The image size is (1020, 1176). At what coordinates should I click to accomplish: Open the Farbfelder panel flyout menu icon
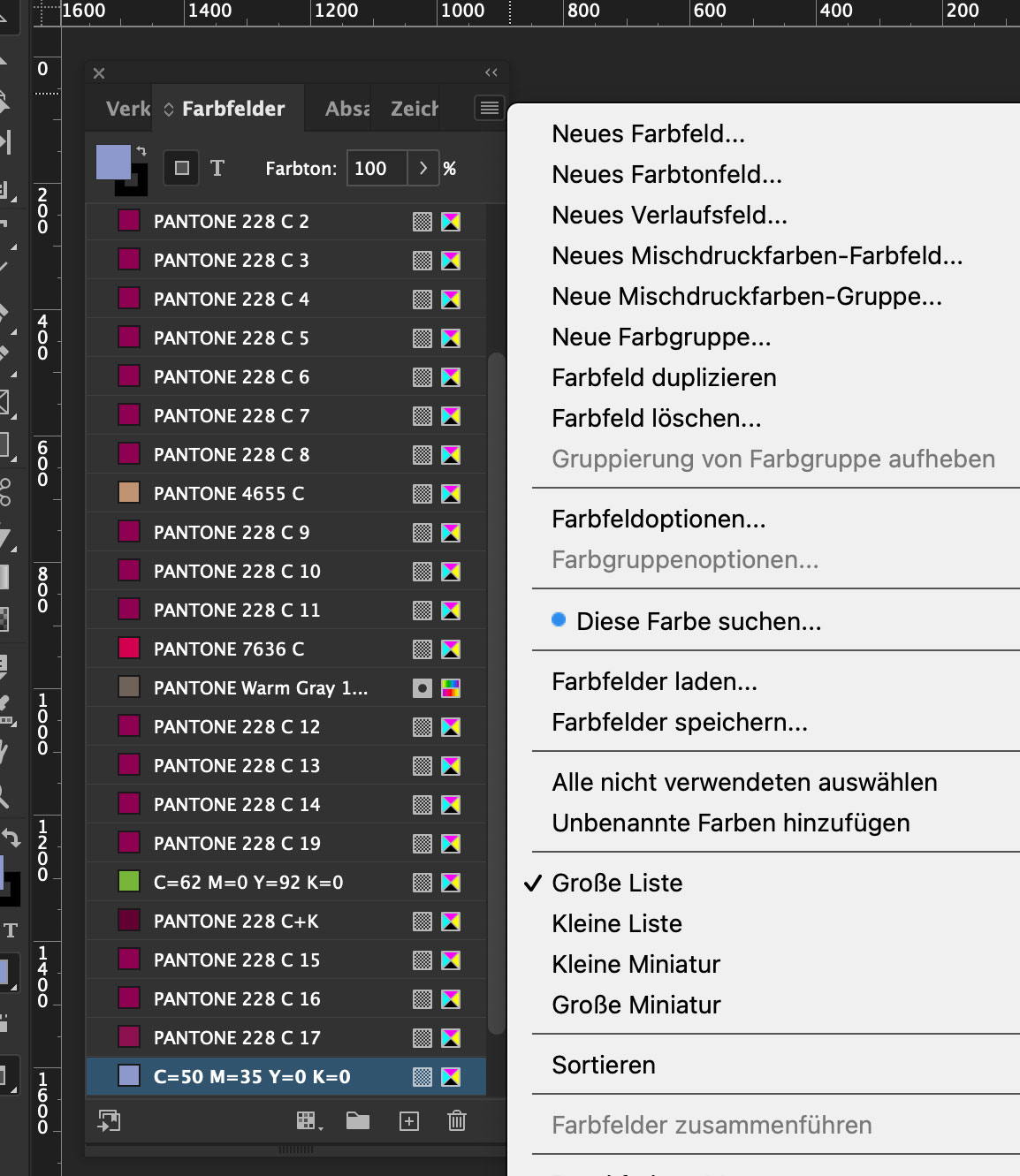[488, 108]
